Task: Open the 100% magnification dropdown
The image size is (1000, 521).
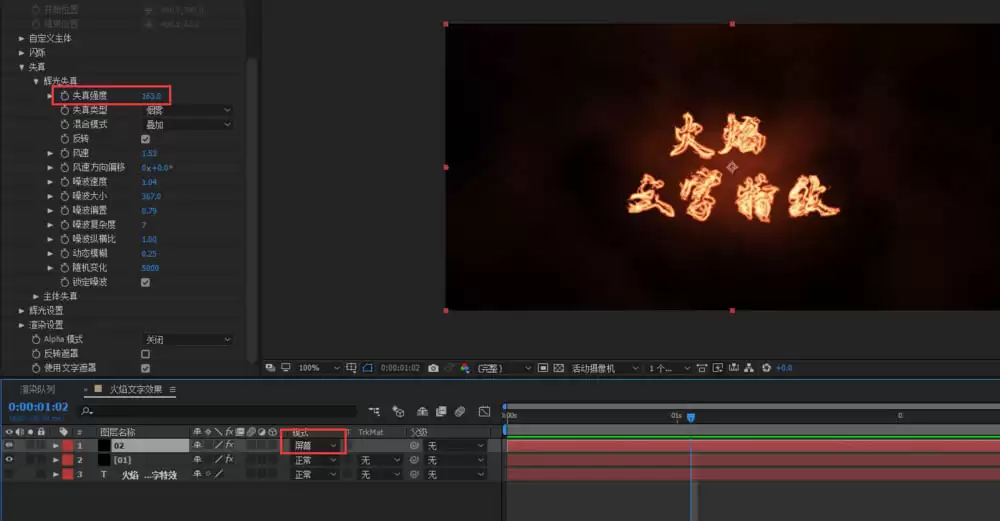Action: (319, 368)
